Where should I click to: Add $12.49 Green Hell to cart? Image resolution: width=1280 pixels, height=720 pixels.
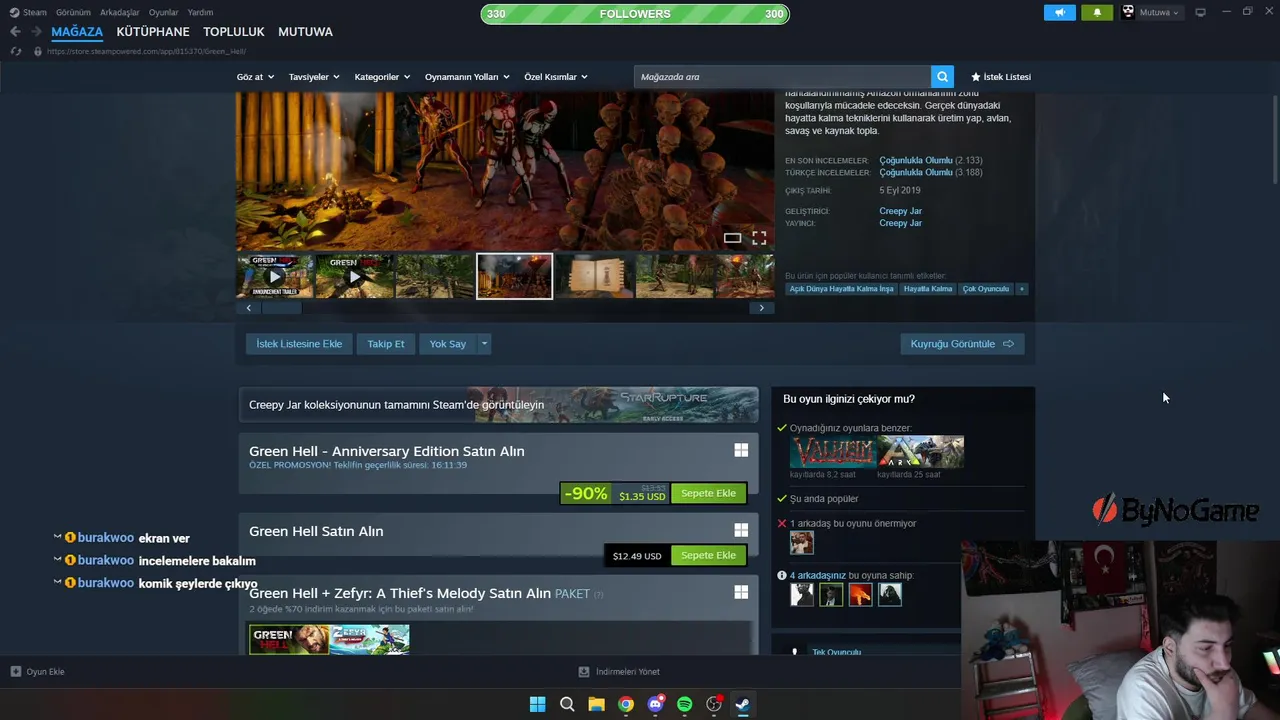click(708, 555)
